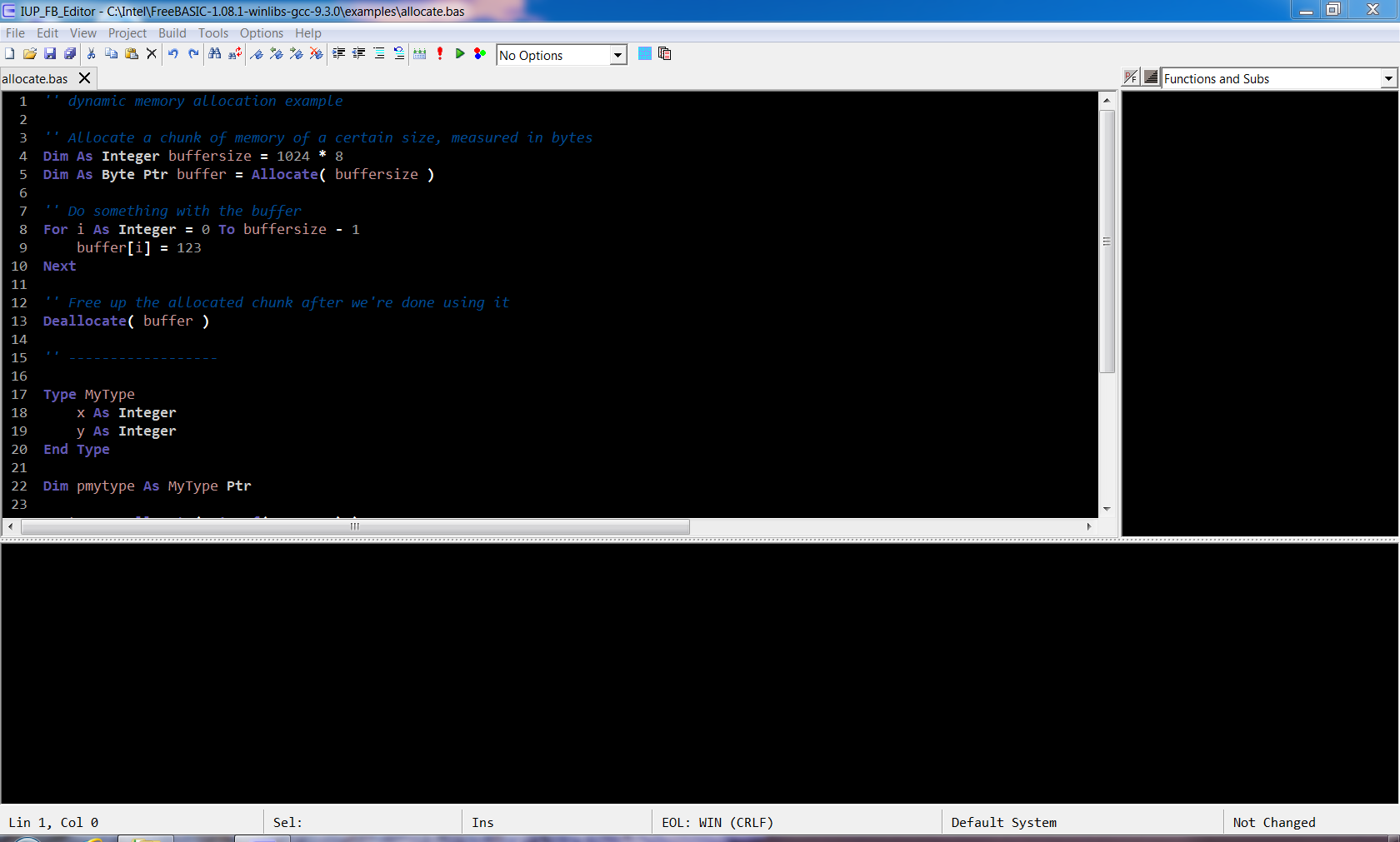The image size is (1400, 842).
Task: Open the Build menu
Action: 172,33
